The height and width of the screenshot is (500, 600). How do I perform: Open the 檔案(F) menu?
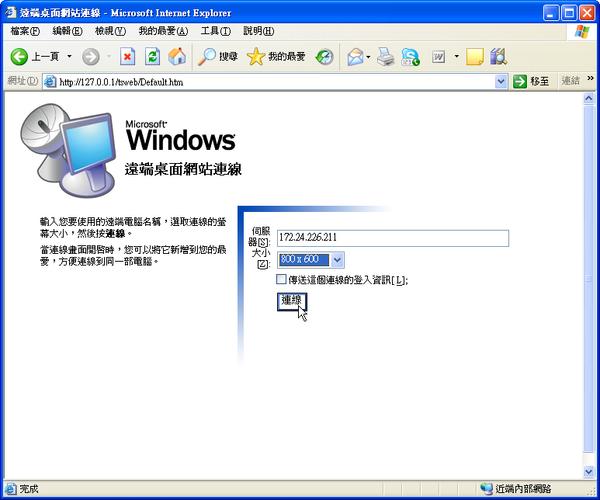25,31
